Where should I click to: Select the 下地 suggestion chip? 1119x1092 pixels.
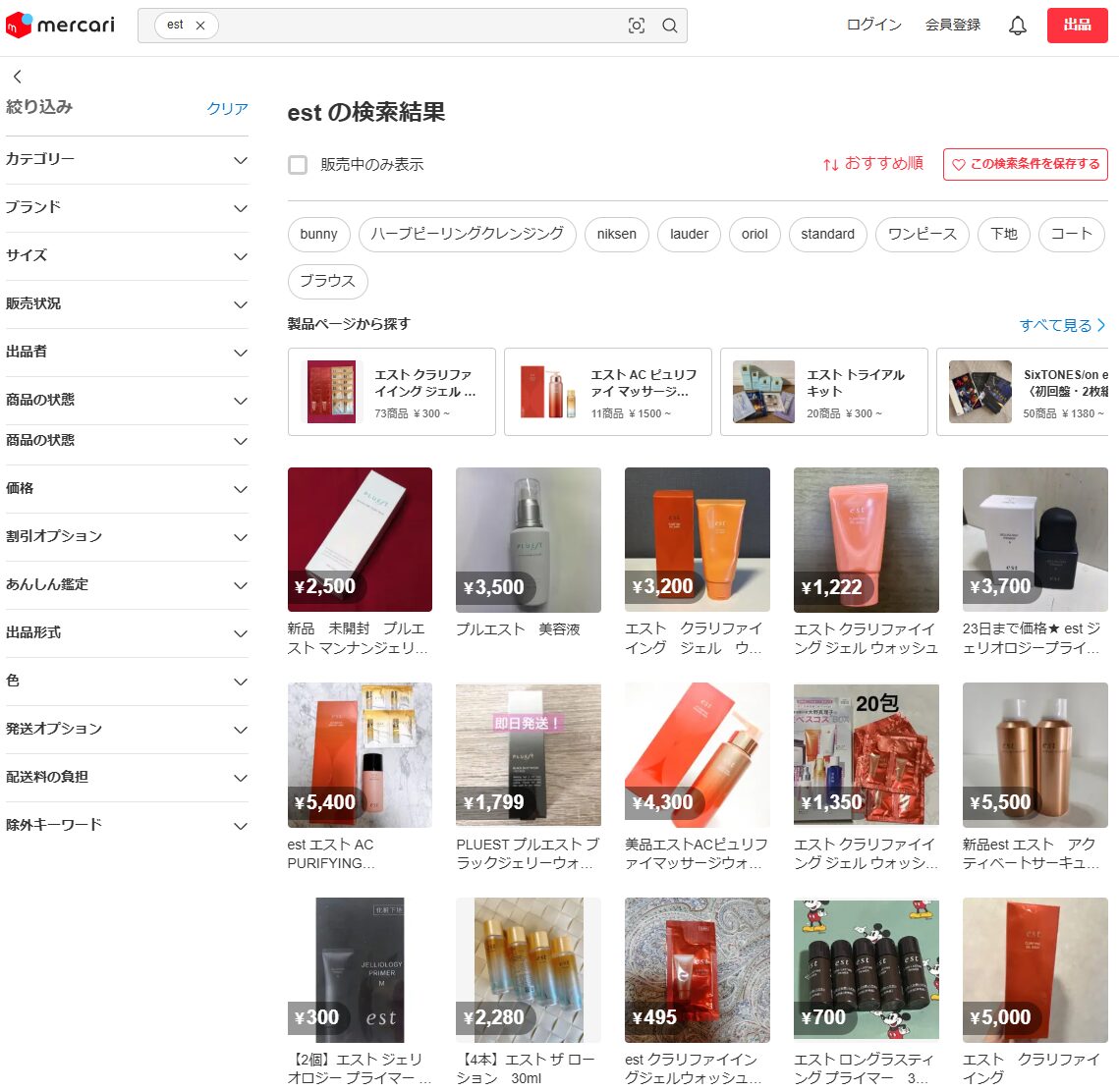tap(1003, 235)
